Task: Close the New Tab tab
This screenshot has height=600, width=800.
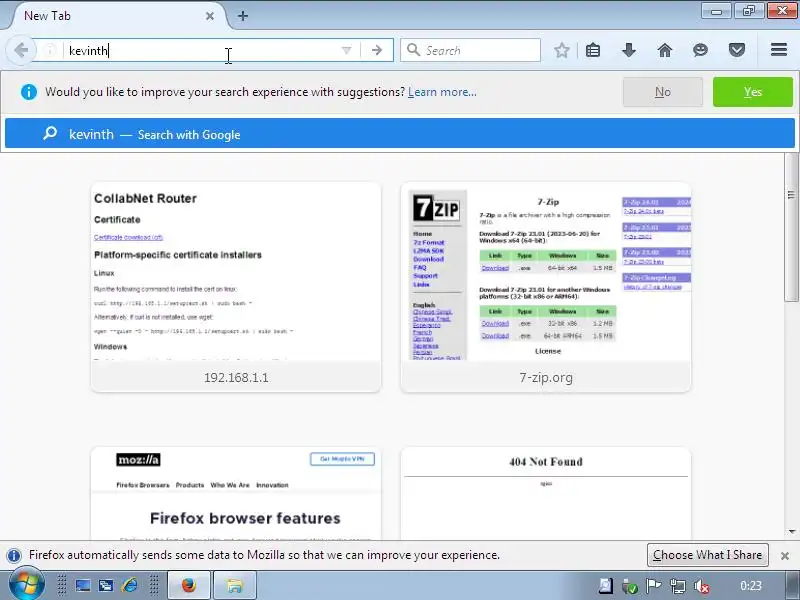Action: click(x=210, y=16)
